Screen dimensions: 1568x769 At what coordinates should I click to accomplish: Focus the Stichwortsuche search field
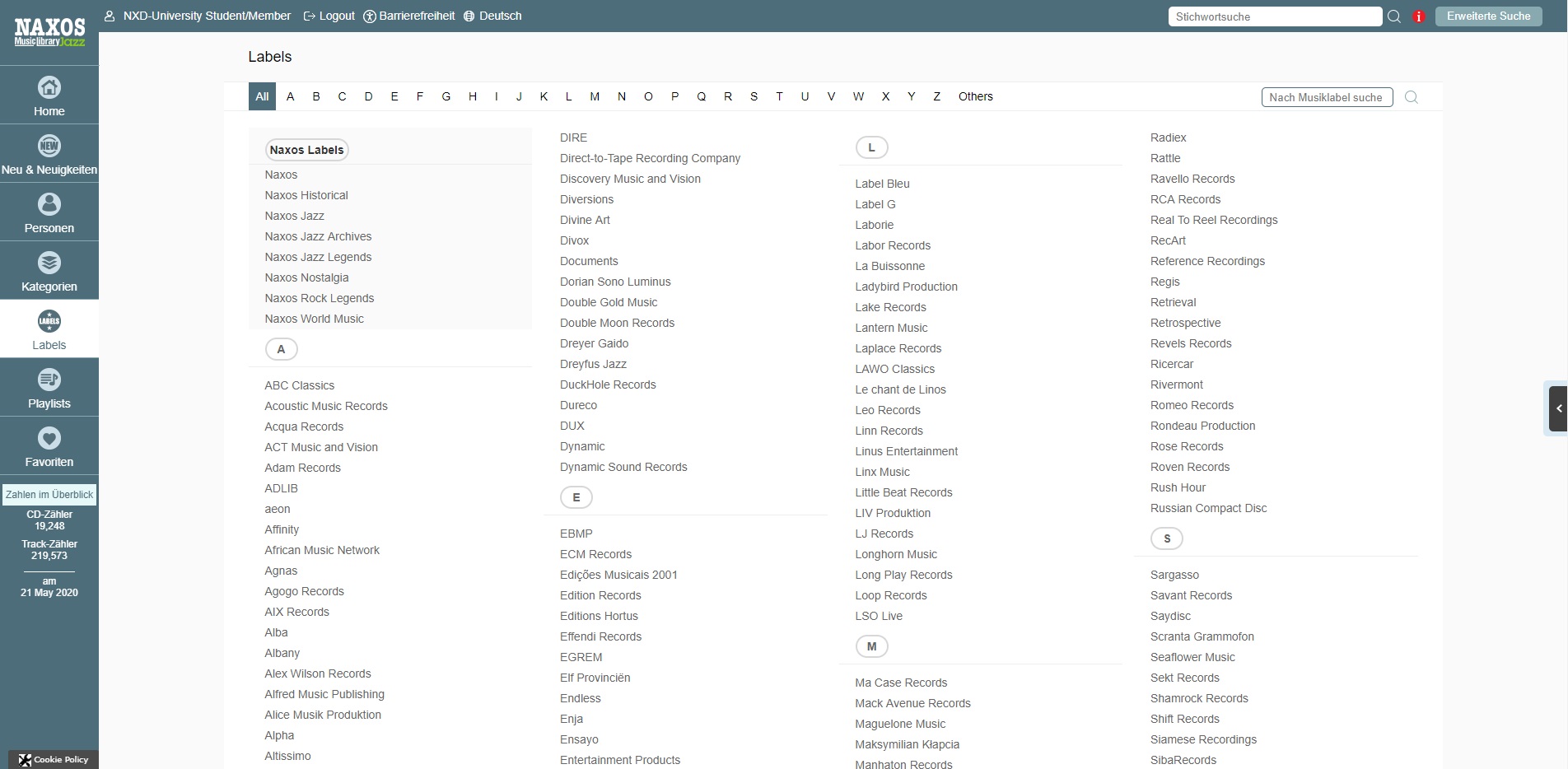(x=1274, y=16)
